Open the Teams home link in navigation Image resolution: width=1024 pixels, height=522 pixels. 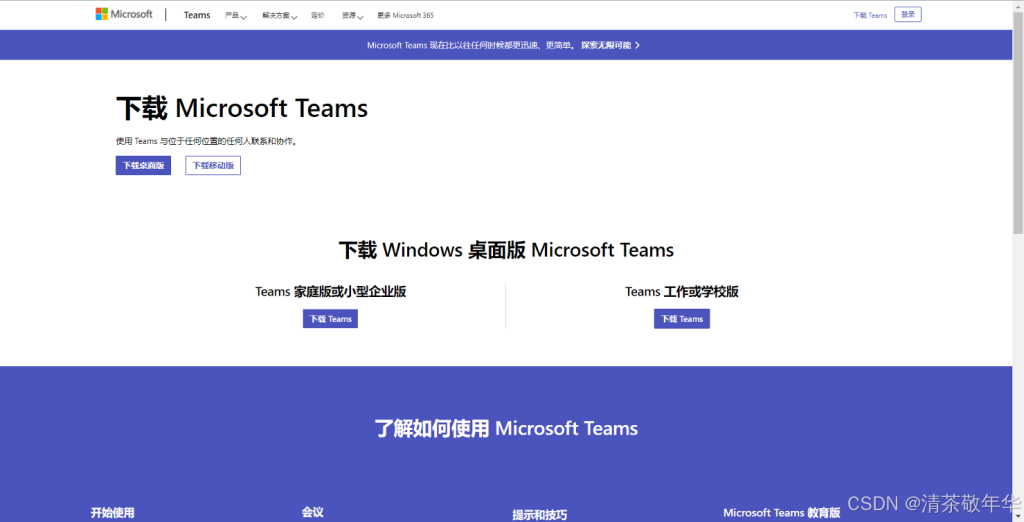click(197, 15)
